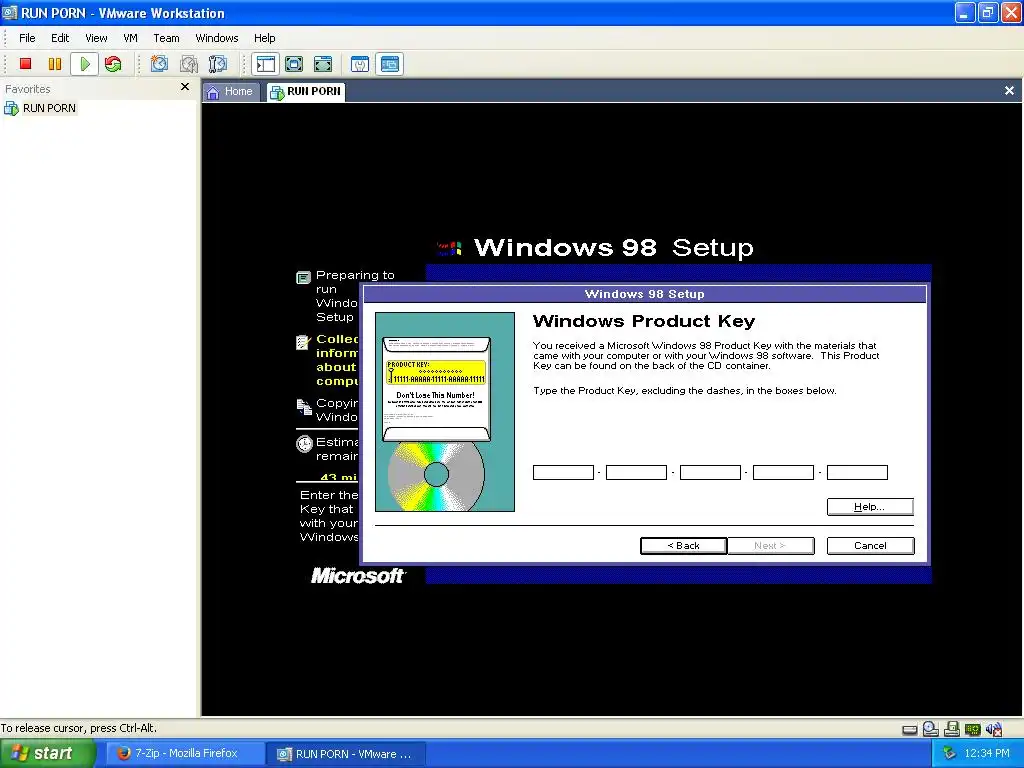
Task: Click the VMware Workstation taskbar button
Action: [x=346, y=754]
